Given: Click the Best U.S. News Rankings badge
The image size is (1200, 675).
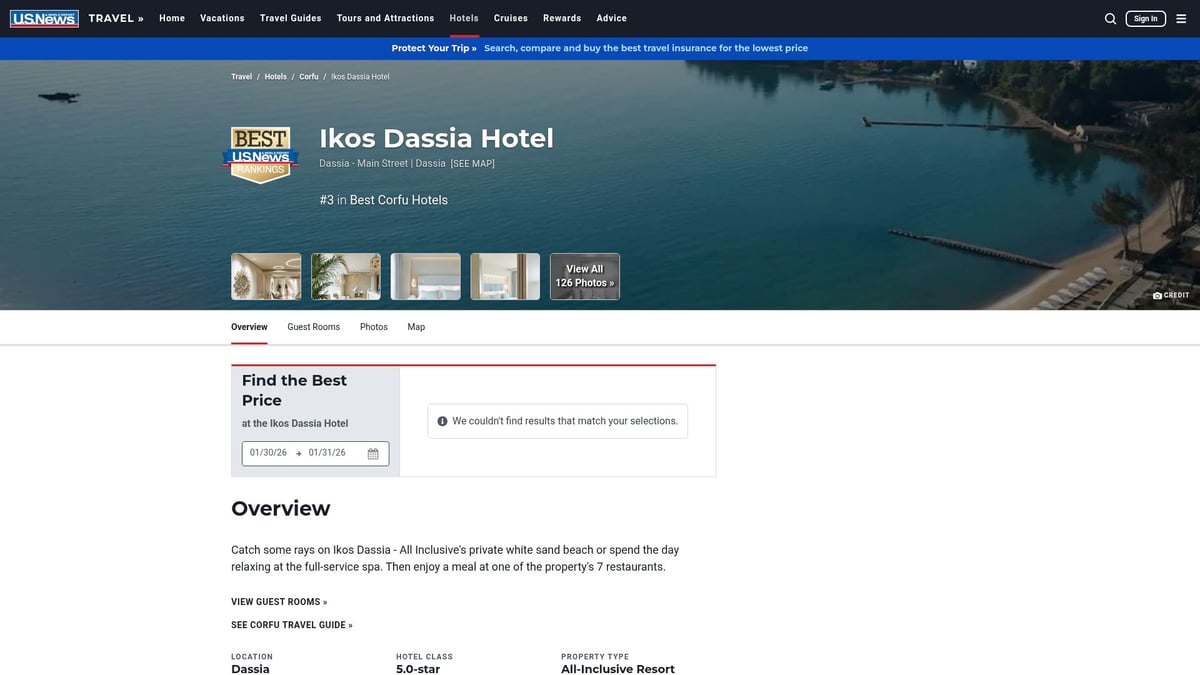Looking at the screenshot, I should point(260,153).
